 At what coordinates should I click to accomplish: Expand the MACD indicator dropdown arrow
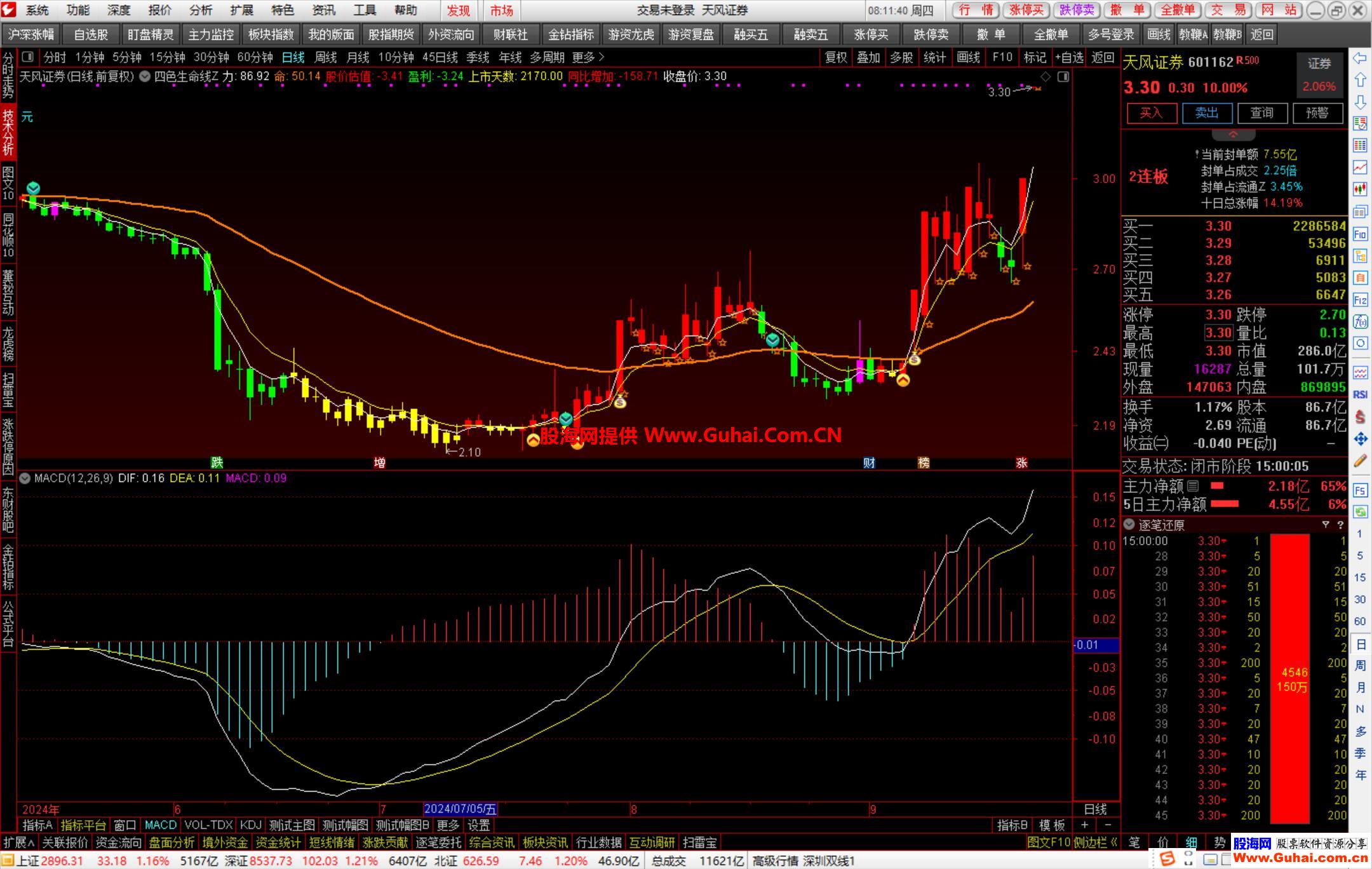click(x=25, y=478)
